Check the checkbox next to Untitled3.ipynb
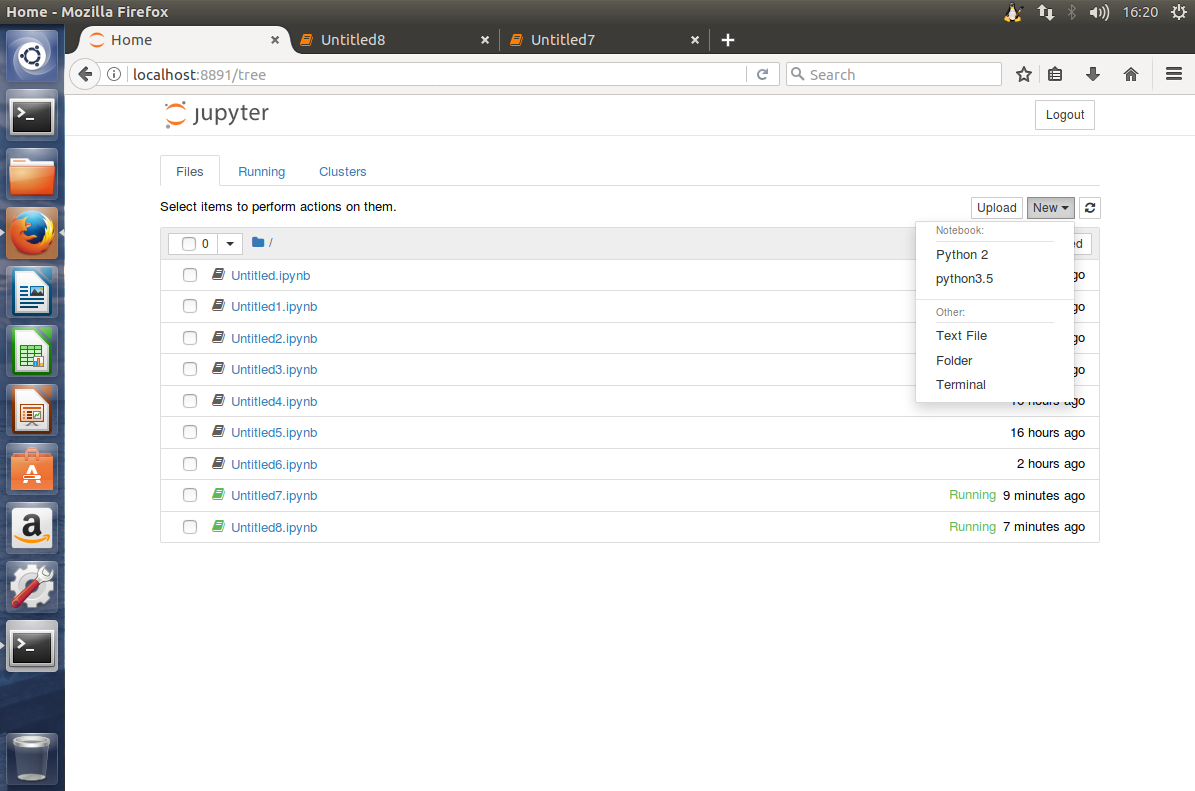Image resolution: width=1195 pixels, height=791 pixels. point(190,369)
